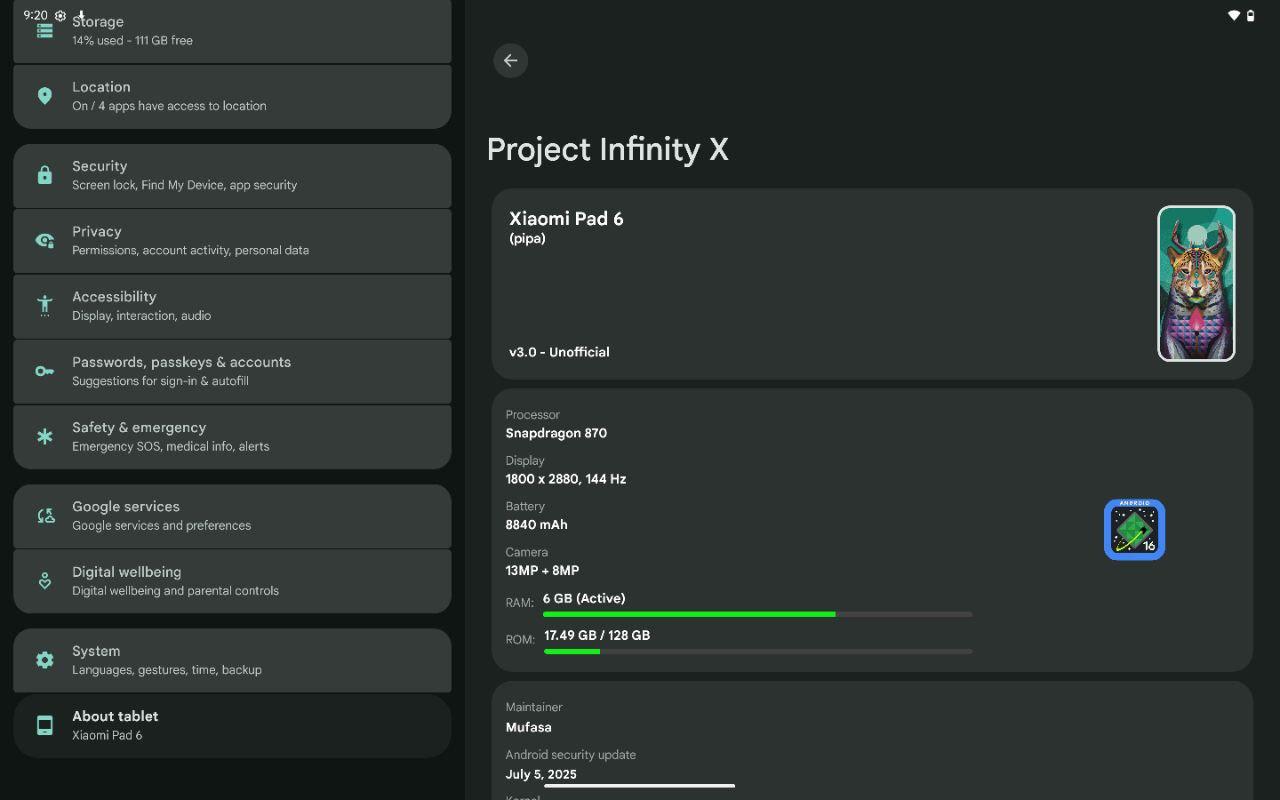Tap the Wi-Fi status icon

pyautogui.click(x=1233, y=16)
